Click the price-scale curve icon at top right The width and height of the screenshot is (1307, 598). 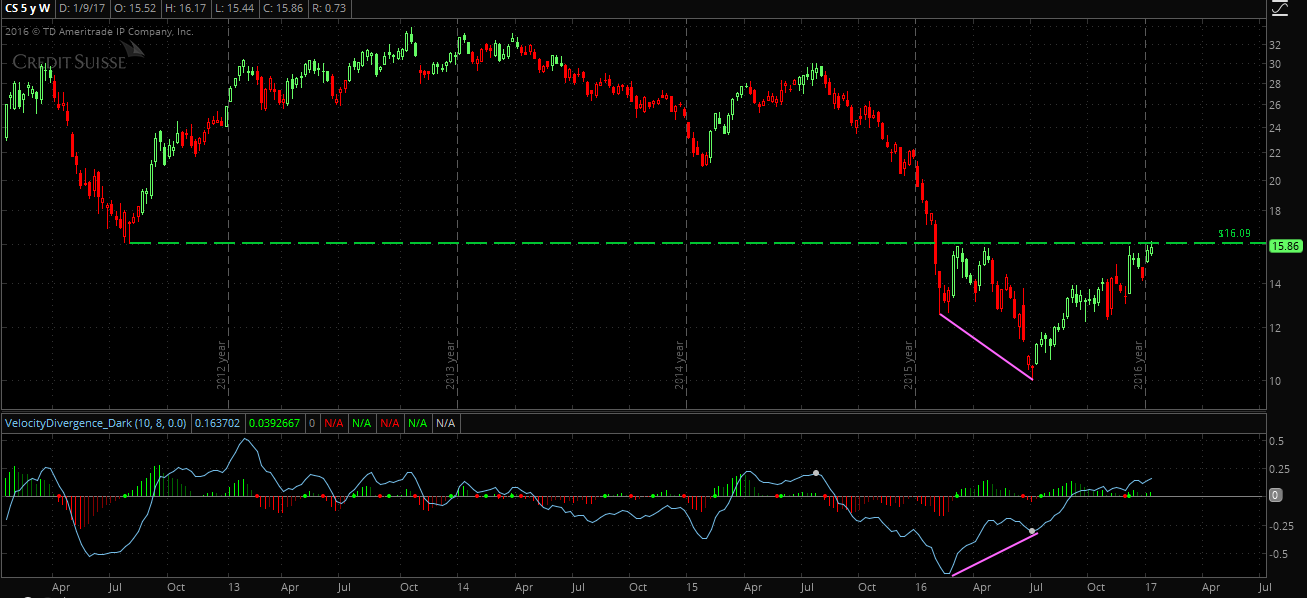(1281, 9)
